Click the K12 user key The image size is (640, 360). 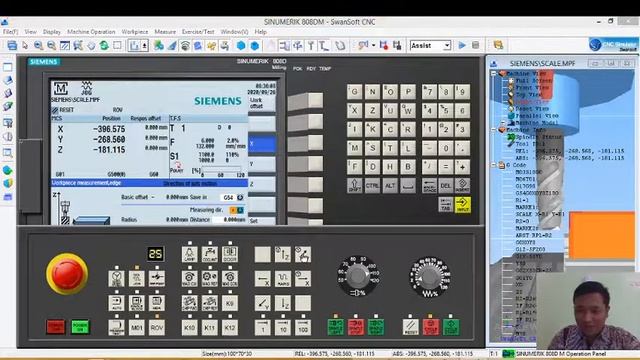230,327
